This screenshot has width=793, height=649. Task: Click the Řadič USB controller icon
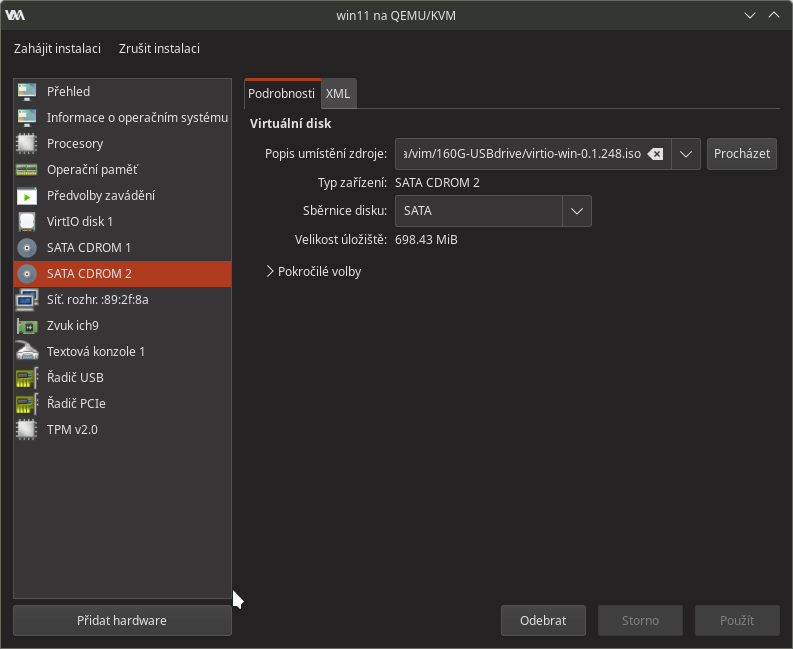pyautogui.click(x=27, y=377)
